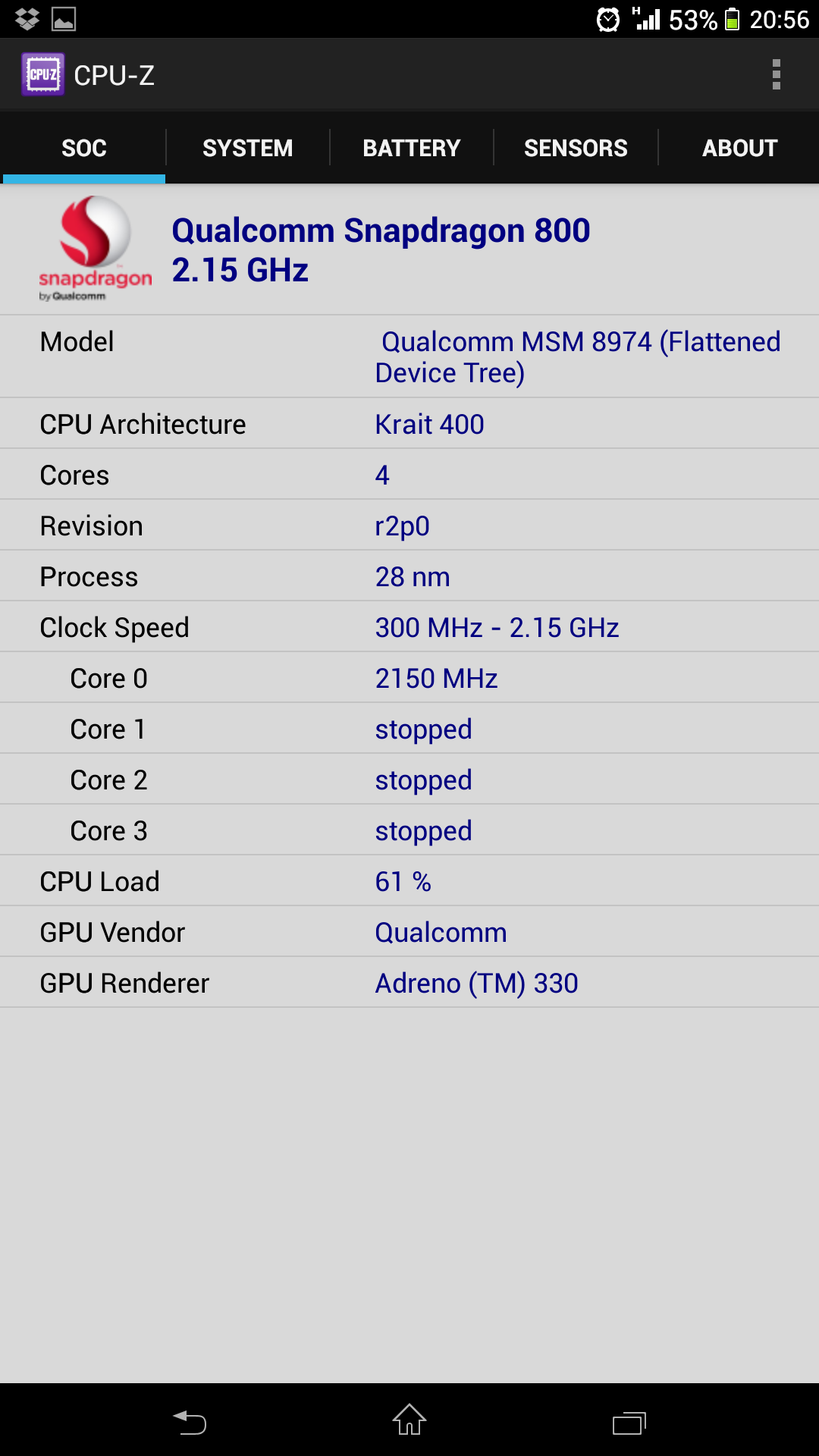Viewport: 819px width, 1456px height.
Task: Tap the Dropbox notification icon
Action: pyautogui.click(x=27, y=19)
